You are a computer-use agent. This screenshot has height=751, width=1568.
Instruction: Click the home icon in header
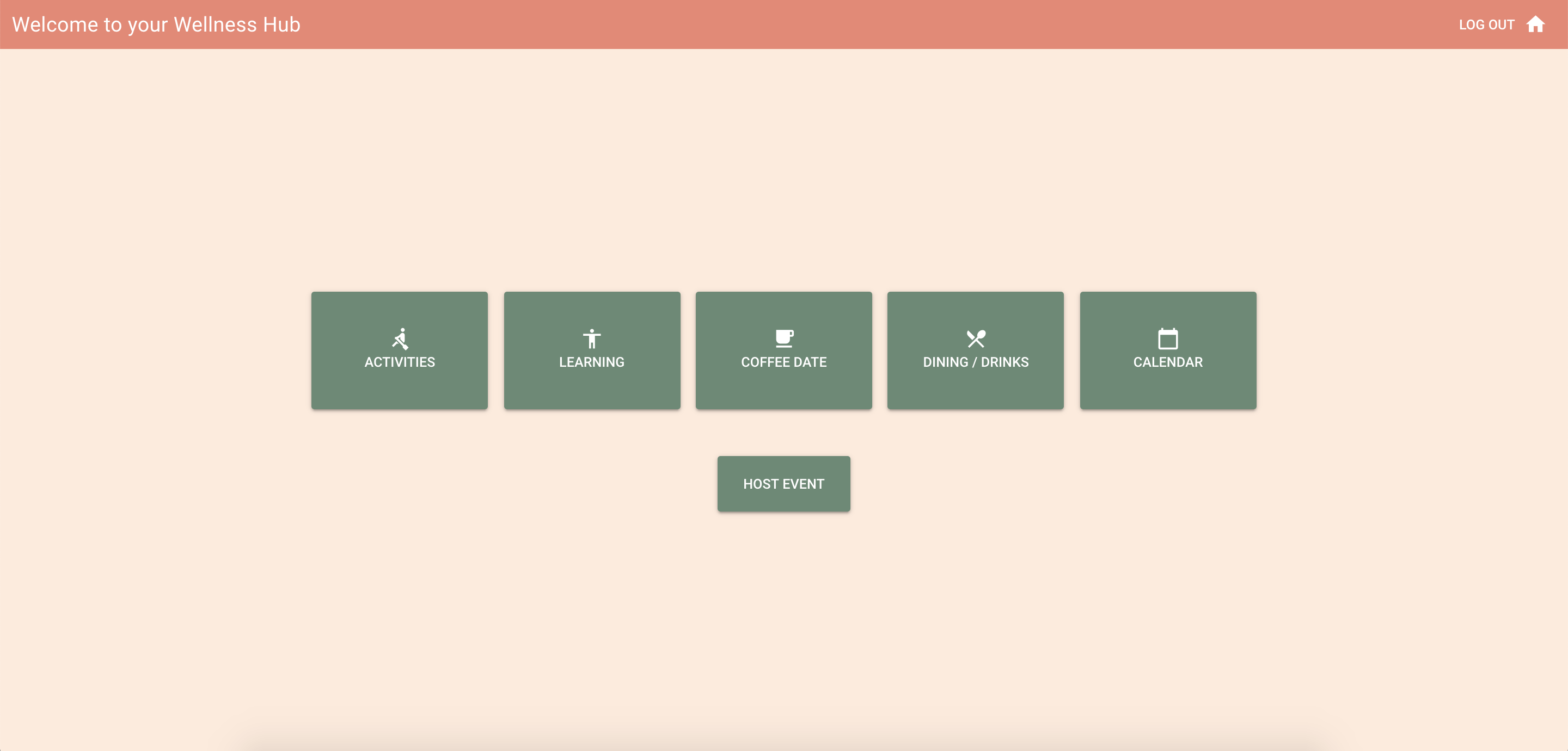[x=1536, y=24]
